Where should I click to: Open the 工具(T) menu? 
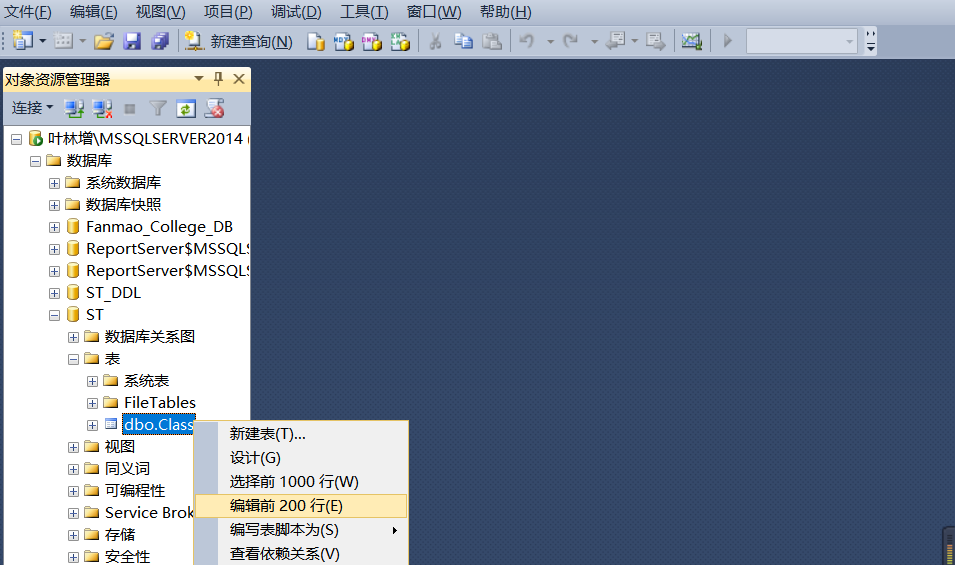tap(364, 12)
